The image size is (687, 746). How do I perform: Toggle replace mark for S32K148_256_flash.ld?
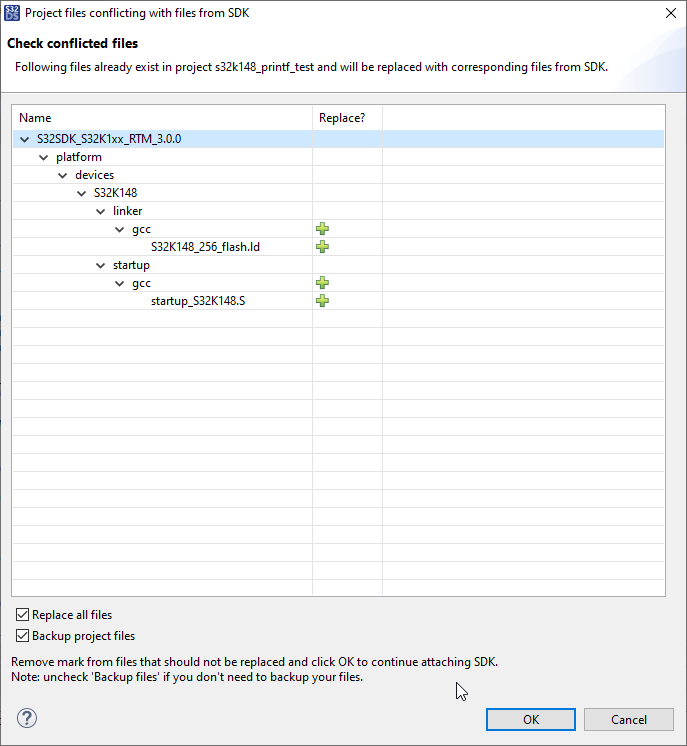322,247
